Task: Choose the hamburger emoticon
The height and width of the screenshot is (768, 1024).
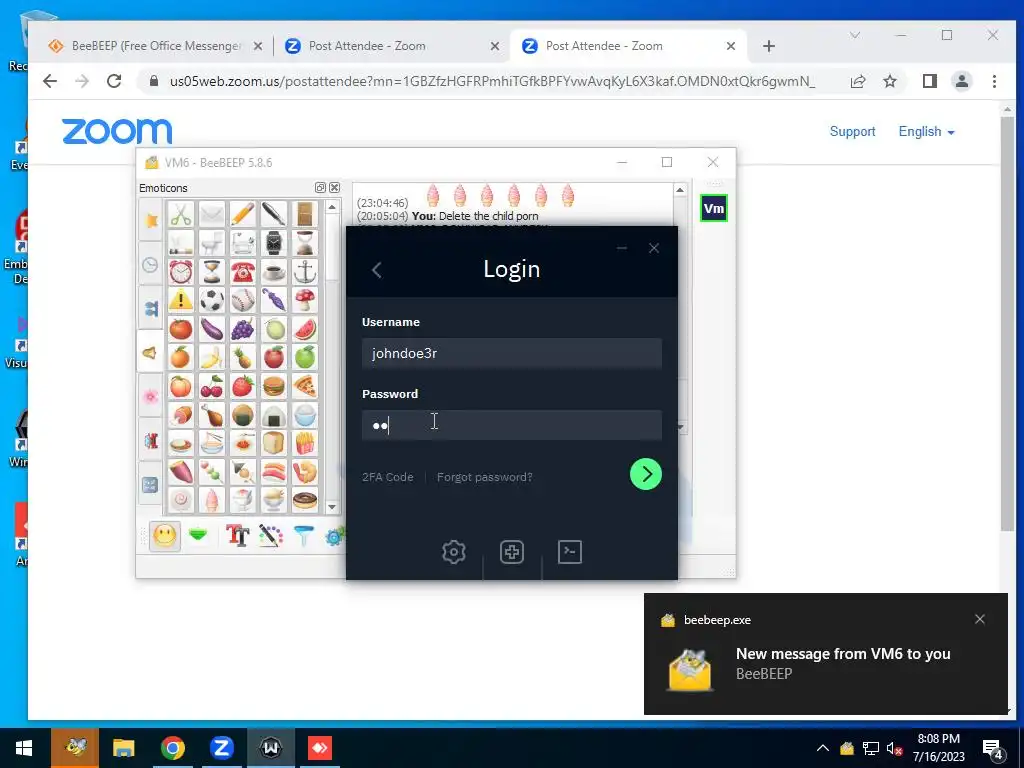Action: (274, 387)
